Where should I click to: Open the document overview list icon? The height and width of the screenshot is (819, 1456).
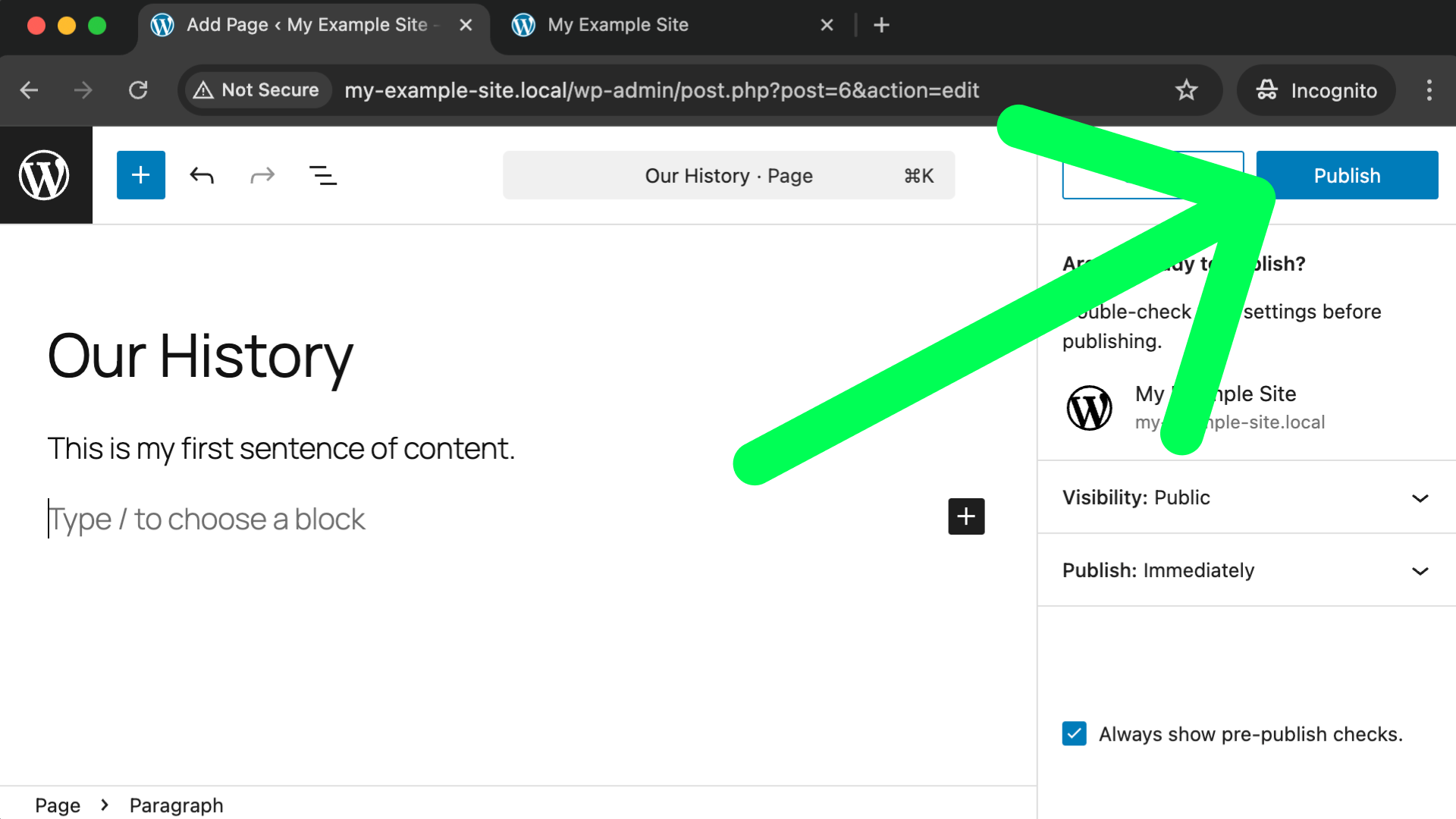pyautogui.click(x=323, y=175)
